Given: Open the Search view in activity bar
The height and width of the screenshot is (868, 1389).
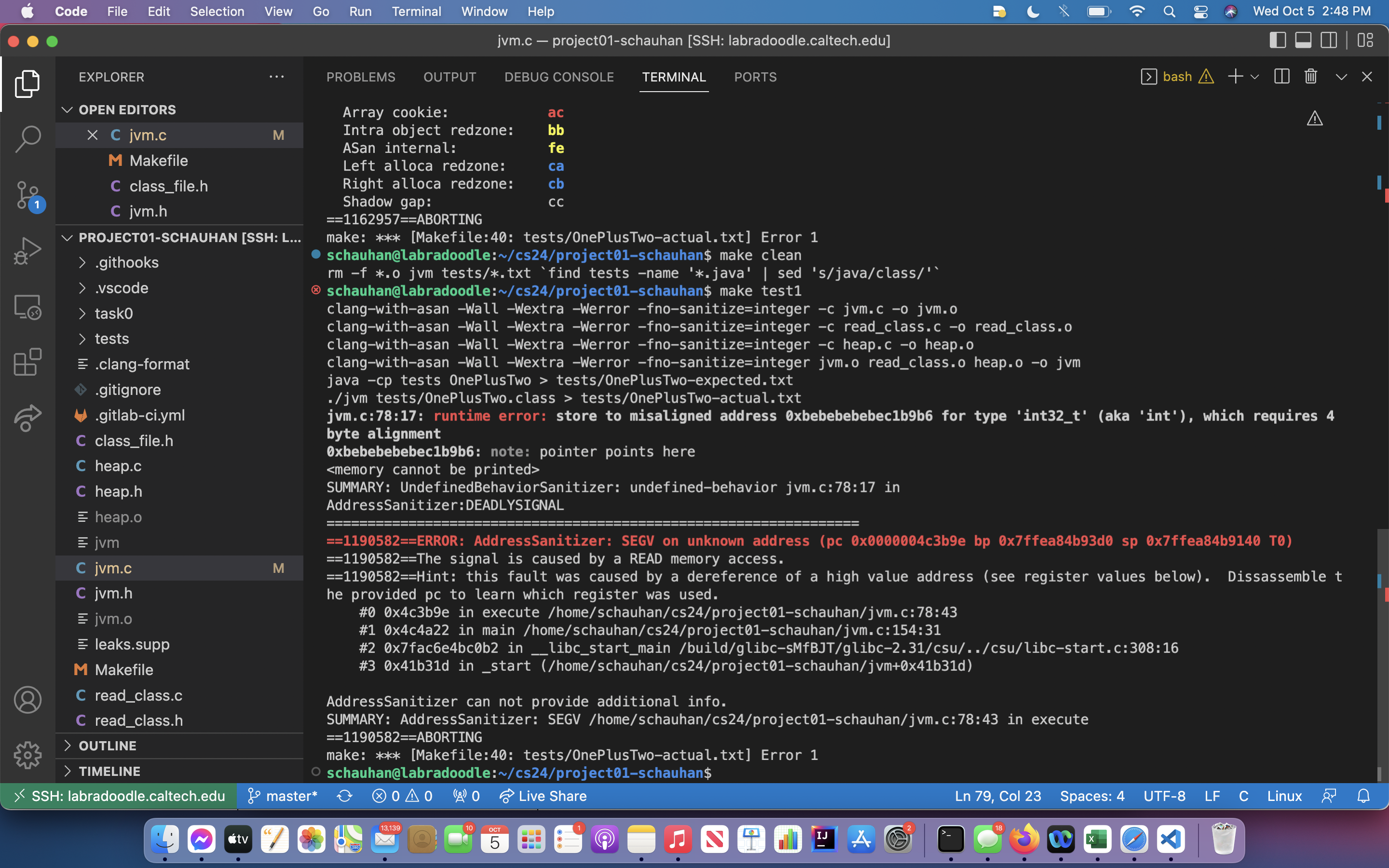Looking at the screenshot, I should (x=27, y=139).
